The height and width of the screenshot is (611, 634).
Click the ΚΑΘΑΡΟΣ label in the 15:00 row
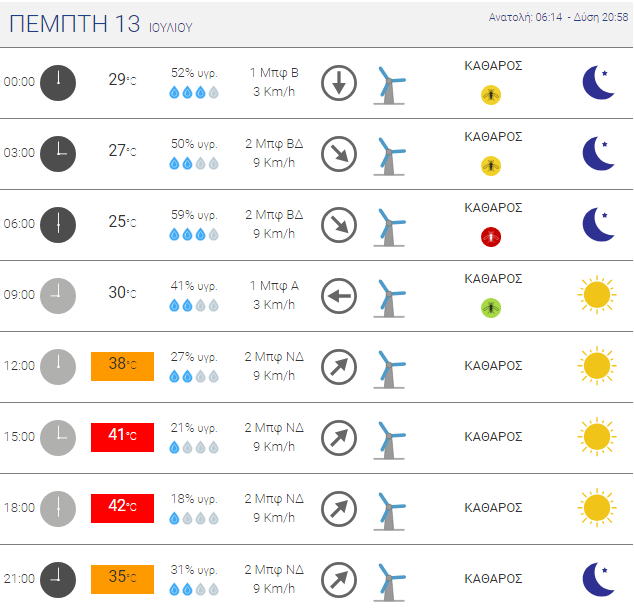[493, 437]
